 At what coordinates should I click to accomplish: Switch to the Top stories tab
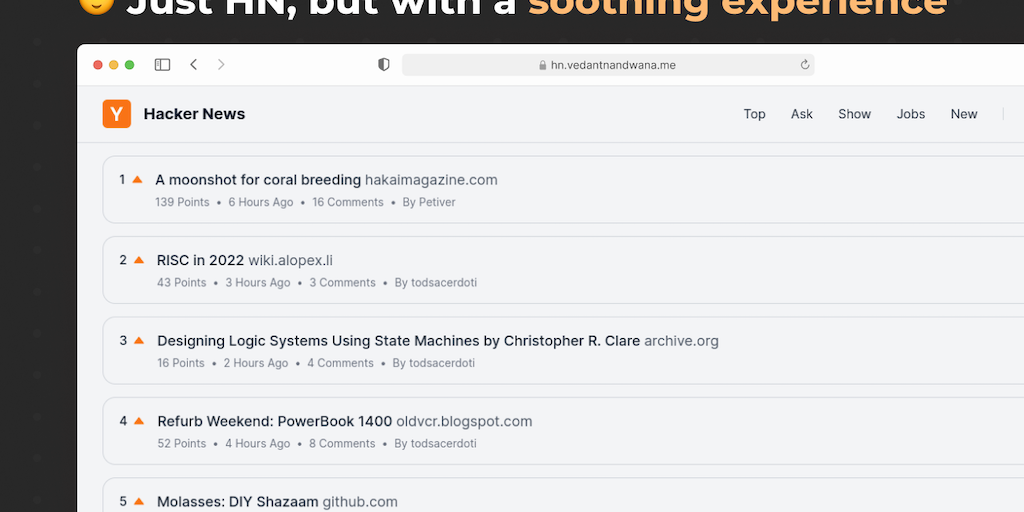point(754,114)
